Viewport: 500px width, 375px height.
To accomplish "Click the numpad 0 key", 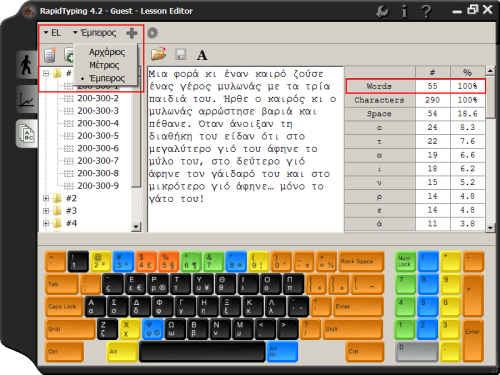I will pos(416,352).
